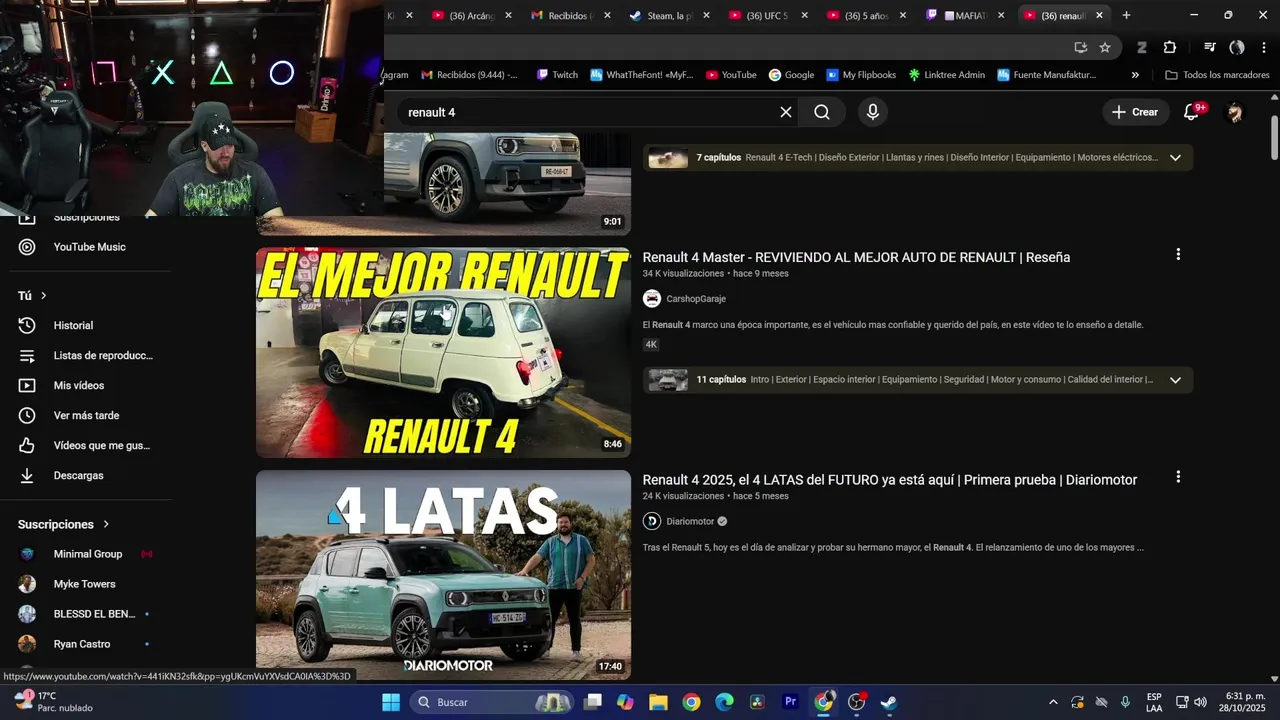Expand the 7 capítulos chapter list
This screenshot has height=720, width=1280.
tap(1175, 157)
